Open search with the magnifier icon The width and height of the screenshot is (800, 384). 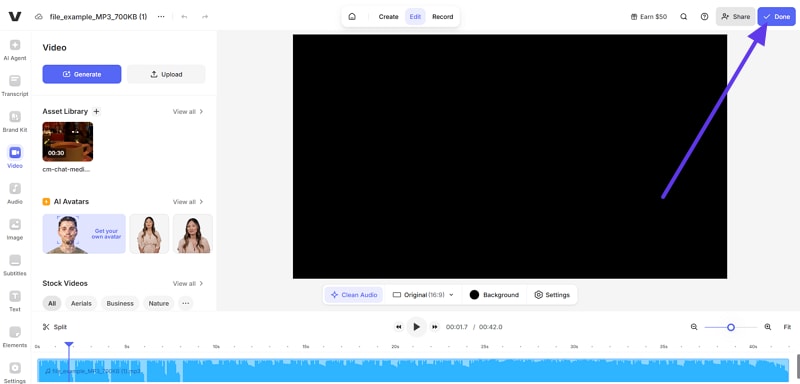684,17
